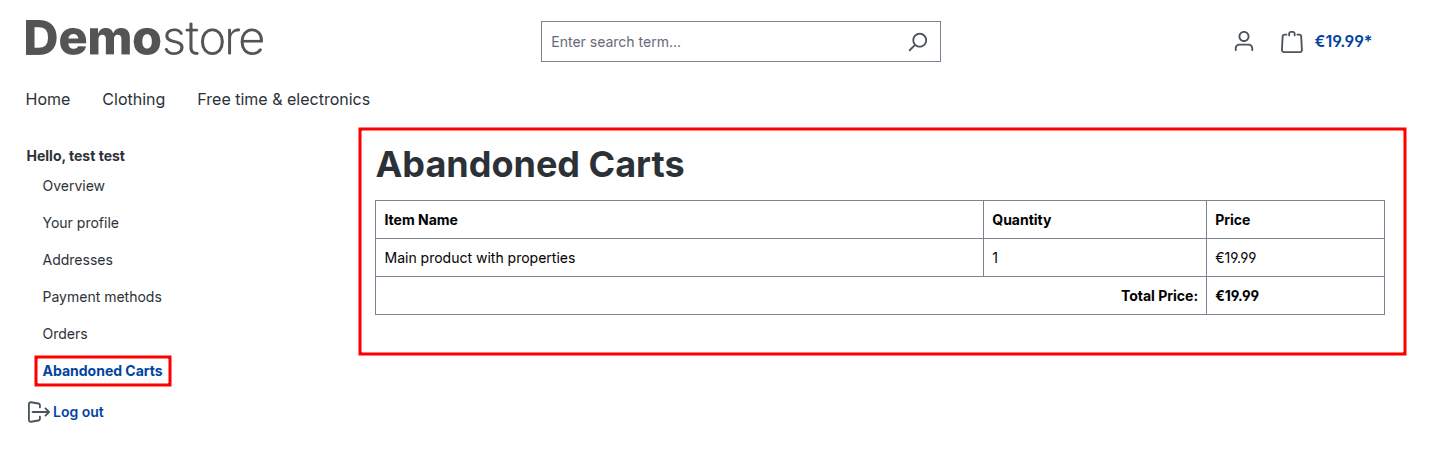Go to the Home menu item
1447x474 pixels.
(48, 99)
